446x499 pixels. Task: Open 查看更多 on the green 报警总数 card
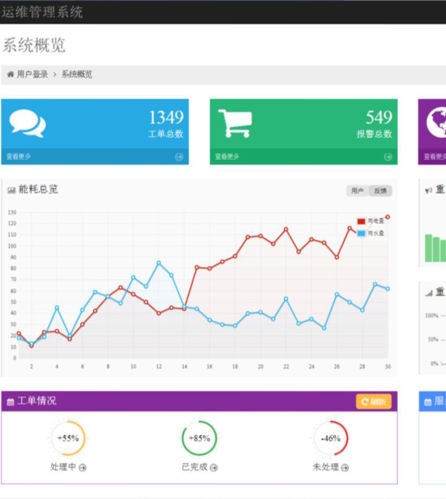pyautogui.click(x=227, y=156)
